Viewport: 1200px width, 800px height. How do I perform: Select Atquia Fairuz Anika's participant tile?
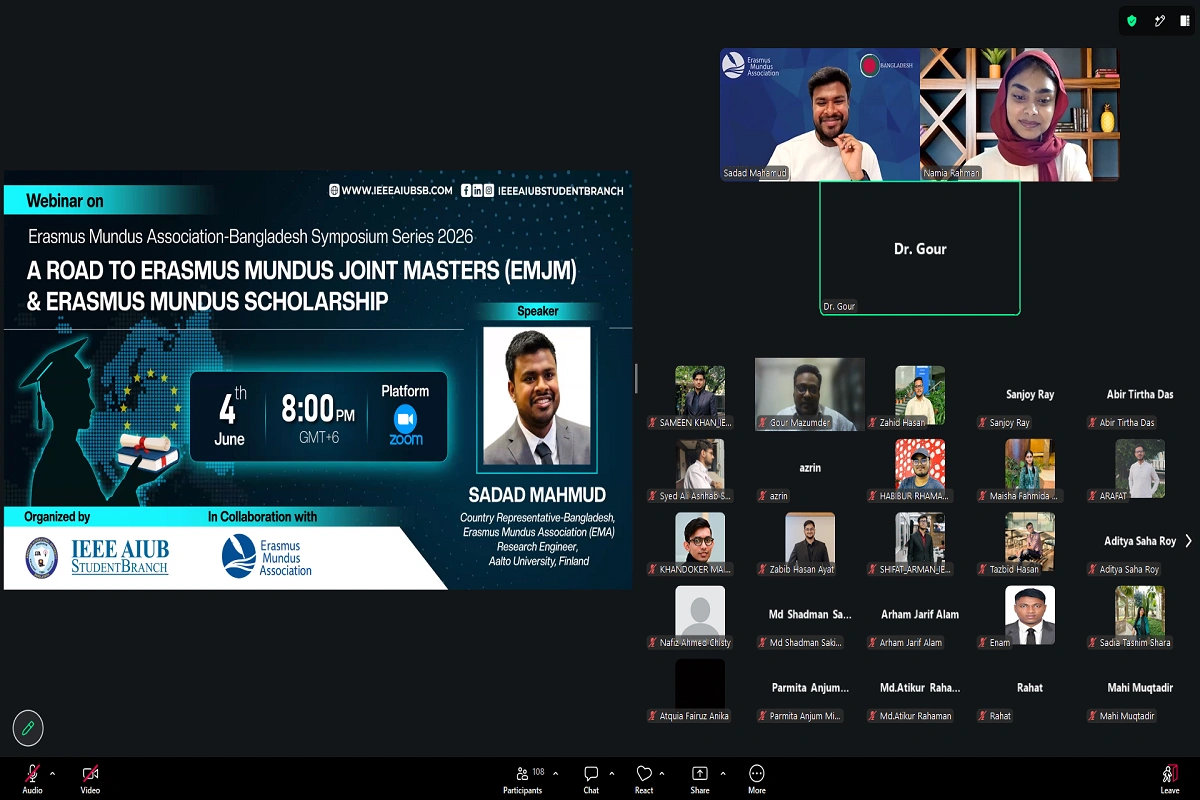pyautogui.click(x=700, y=689)
